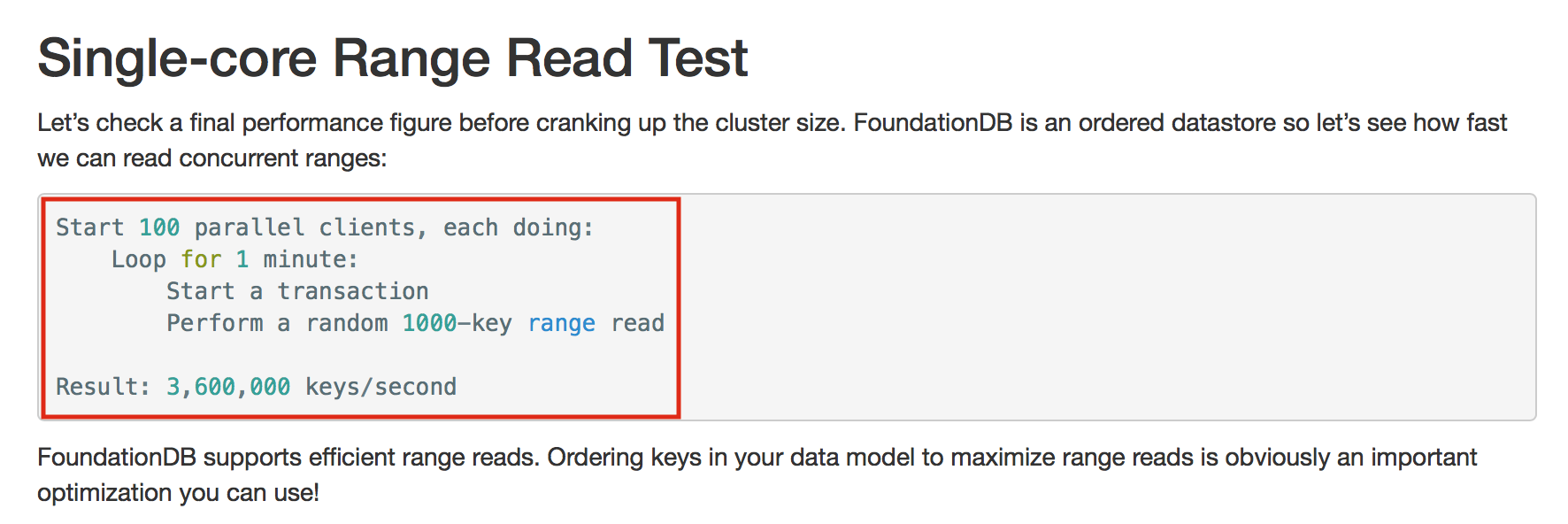Click the empty right area of the code block
The width and height of the screenshot is (1568, 524).
tap(1106, 307)
